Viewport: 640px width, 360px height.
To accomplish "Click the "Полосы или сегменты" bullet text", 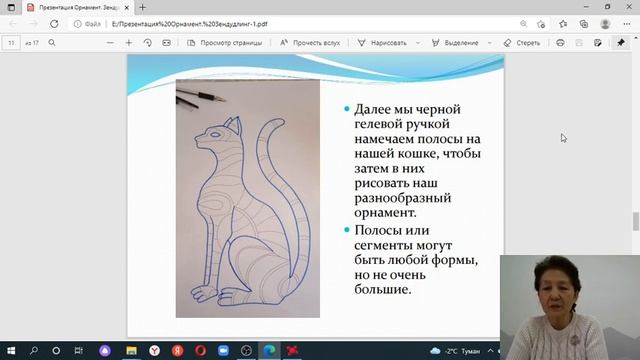I will pos(416,260).
